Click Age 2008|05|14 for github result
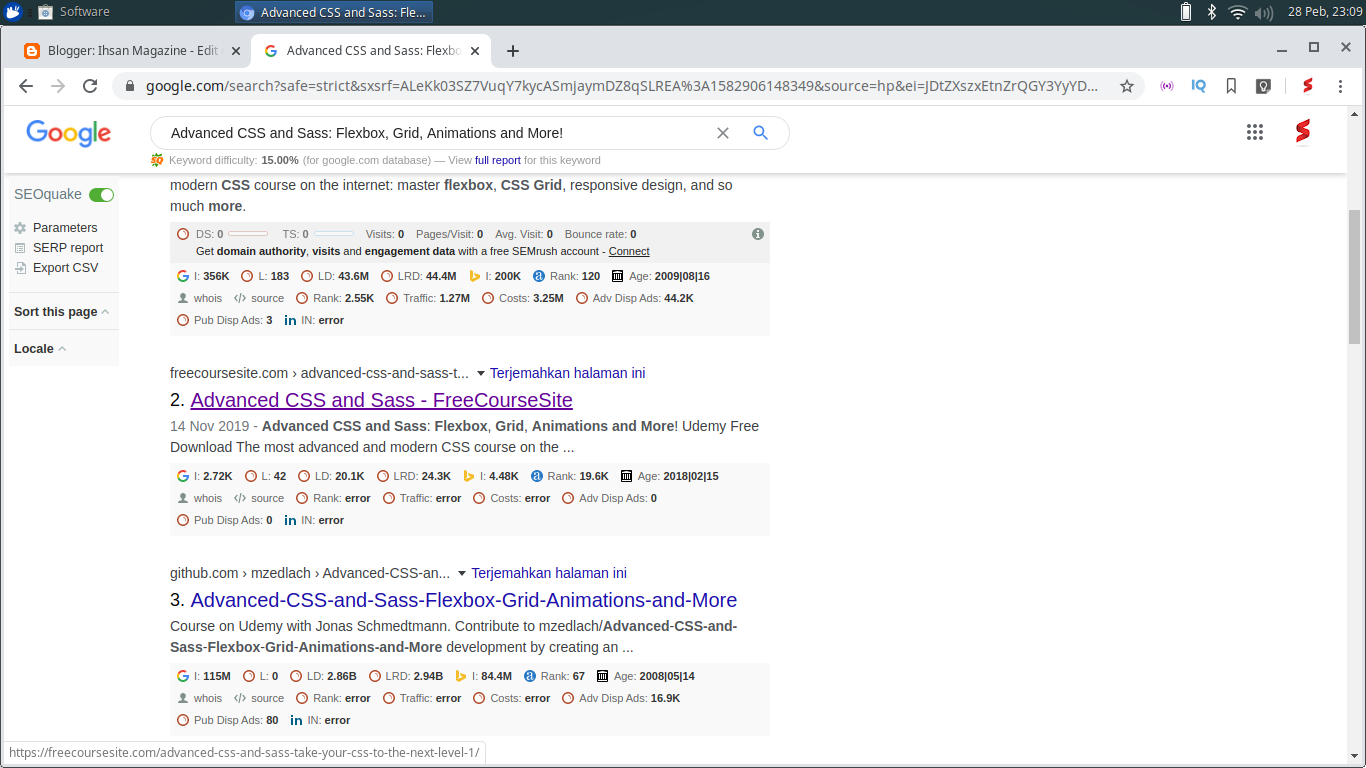The width and height of the screenshot is (1366, 768). (667, 676)
